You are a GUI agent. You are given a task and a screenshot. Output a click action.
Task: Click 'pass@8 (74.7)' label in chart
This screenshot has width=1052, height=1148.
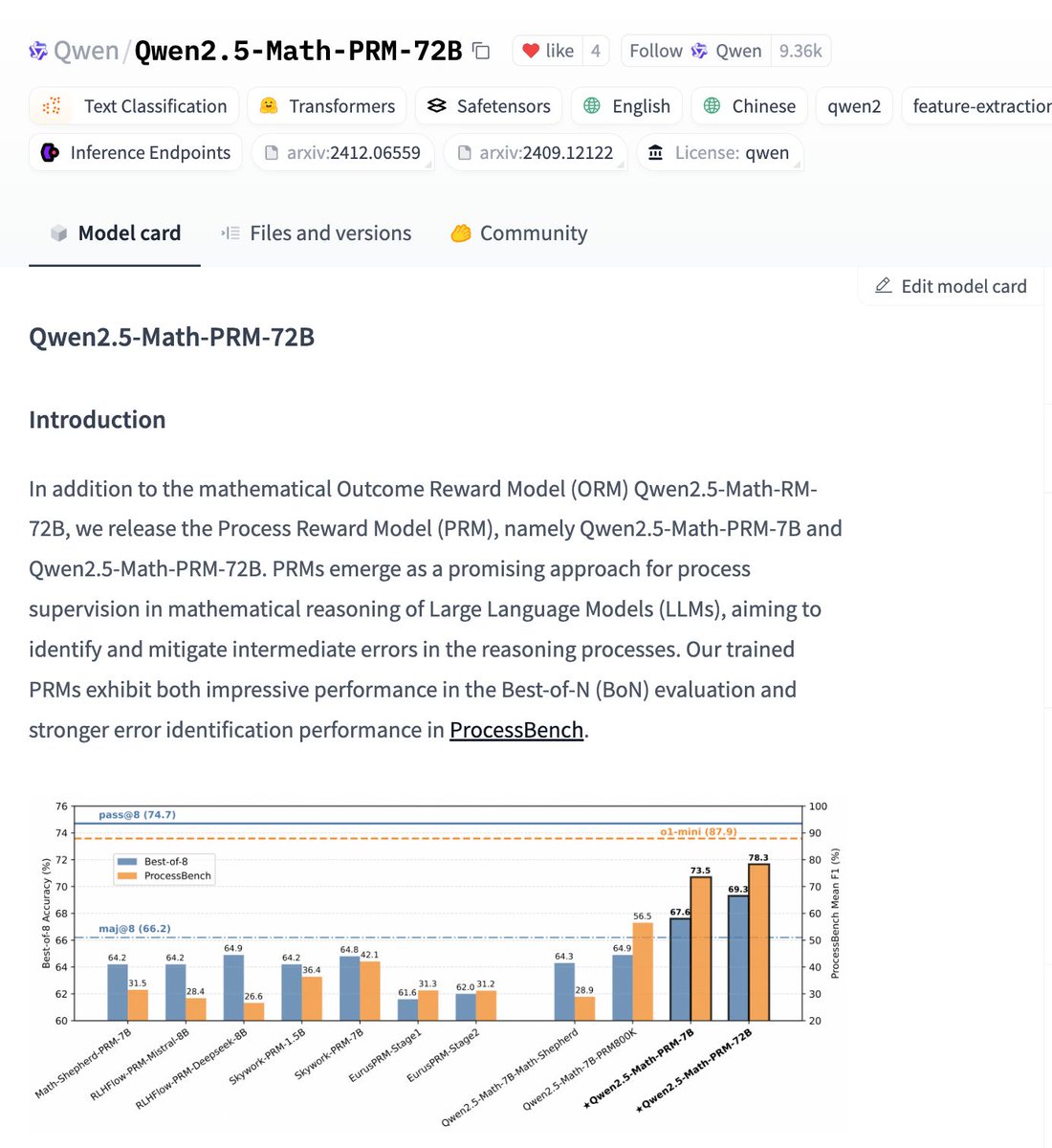[137, 815]
